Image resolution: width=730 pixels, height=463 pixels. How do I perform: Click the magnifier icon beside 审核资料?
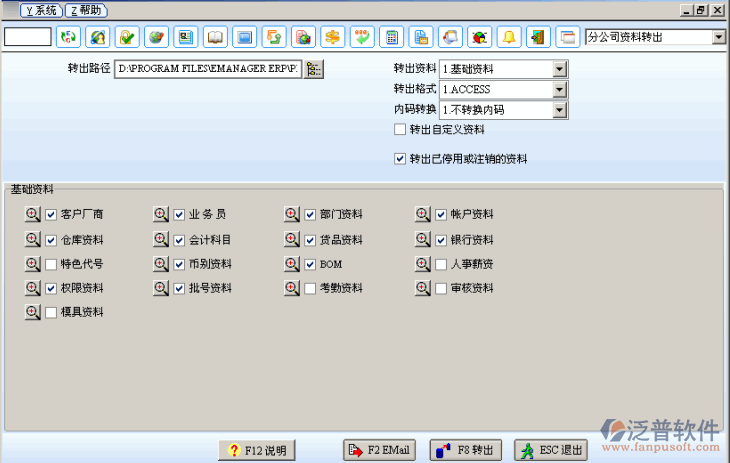tap(423, 288)
